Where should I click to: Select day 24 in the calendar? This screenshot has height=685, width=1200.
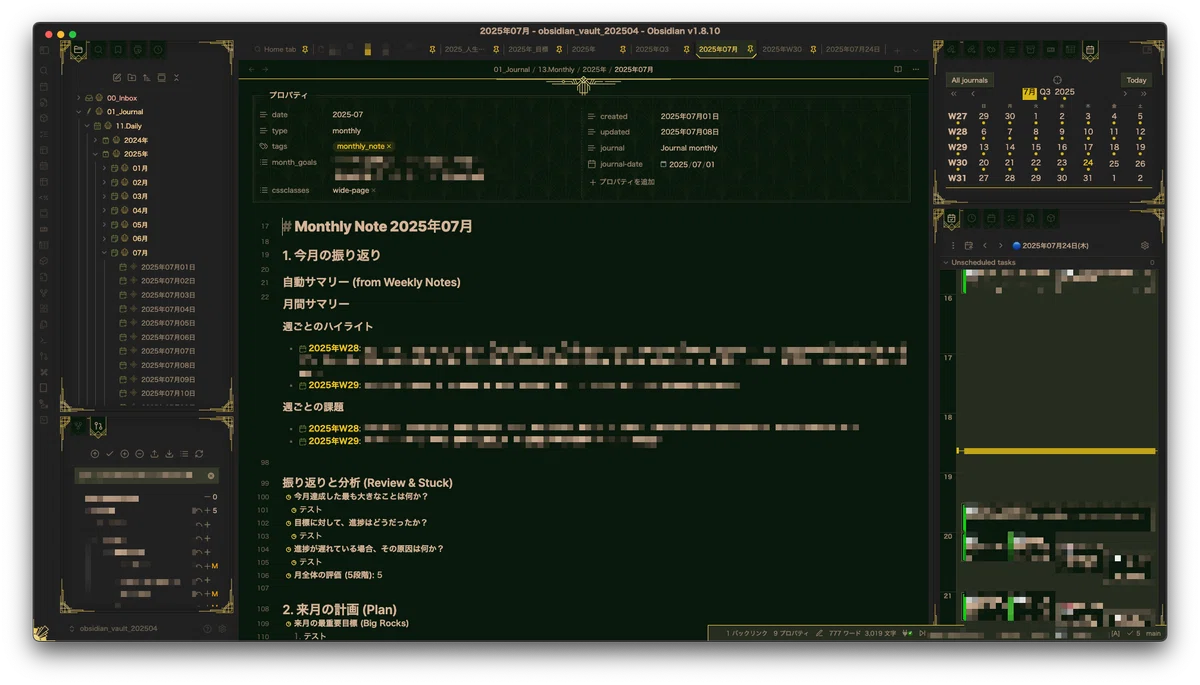pyautogui.click(x=1088, y=162)
